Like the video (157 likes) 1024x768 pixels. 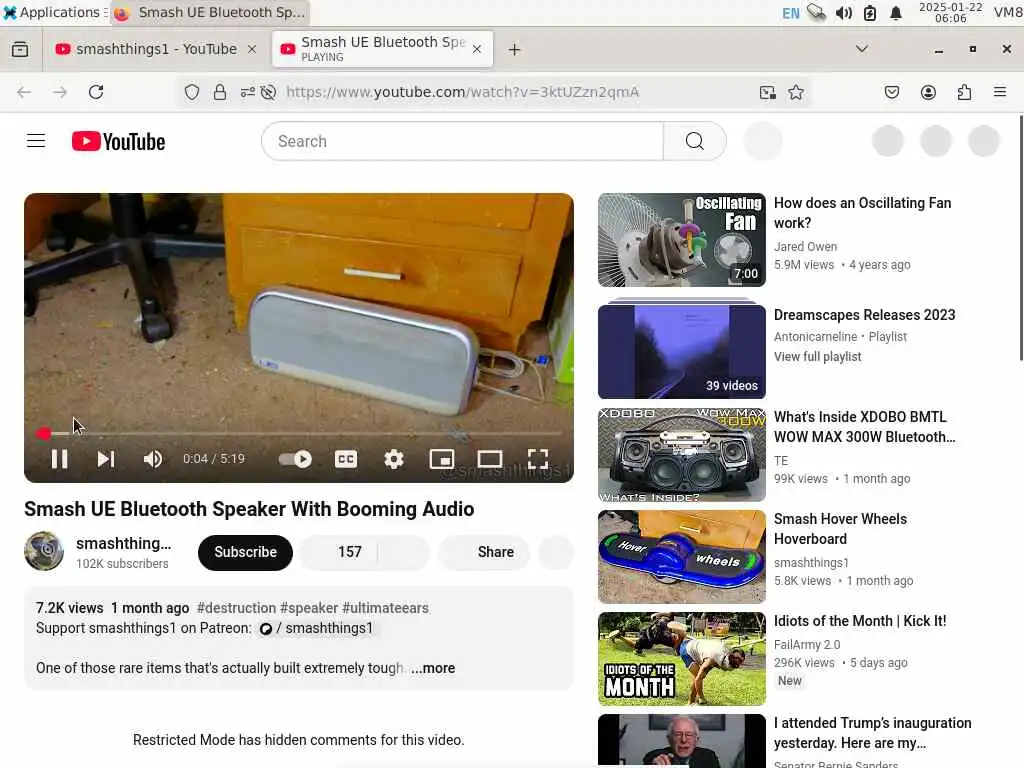coord(338,552)
